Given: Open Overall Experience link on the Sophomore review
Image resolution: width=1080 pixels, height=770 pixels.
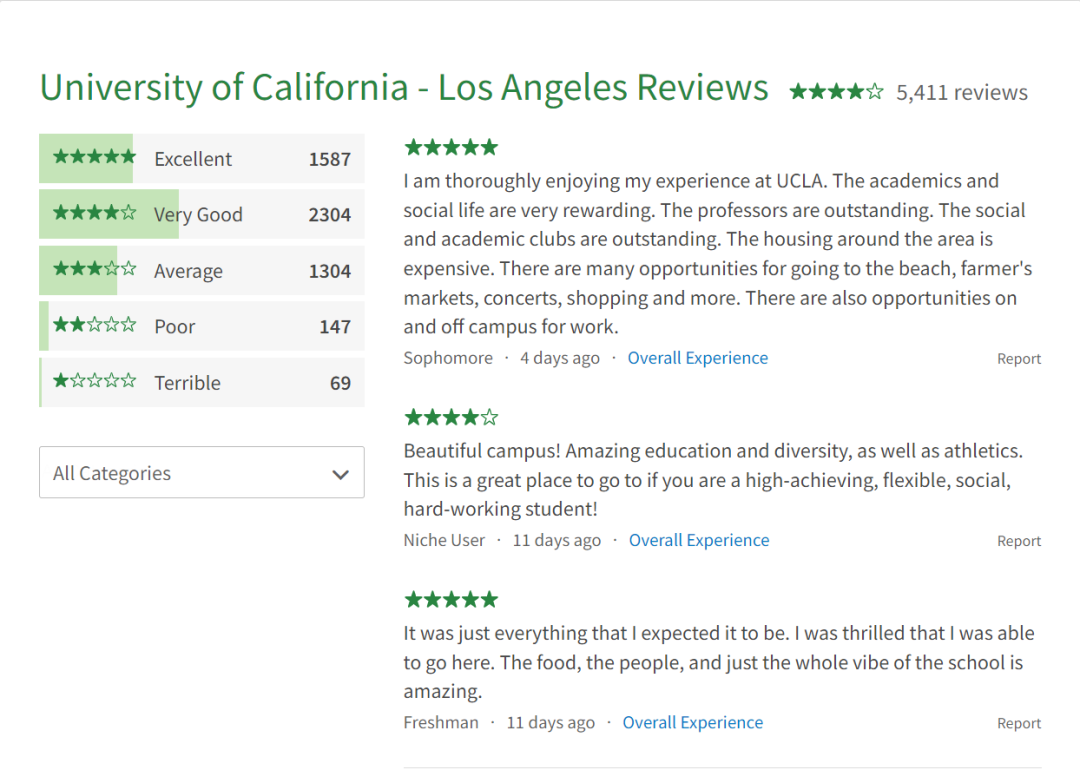Looking at the screenshot, I should tap(697, 358).
